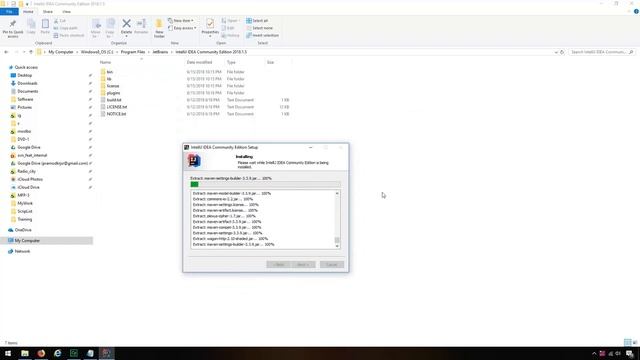Click Invert selection in the ribbon
The height and width of the screenshot is (360, 640).
pyautogui.click(x=262, y=35)
